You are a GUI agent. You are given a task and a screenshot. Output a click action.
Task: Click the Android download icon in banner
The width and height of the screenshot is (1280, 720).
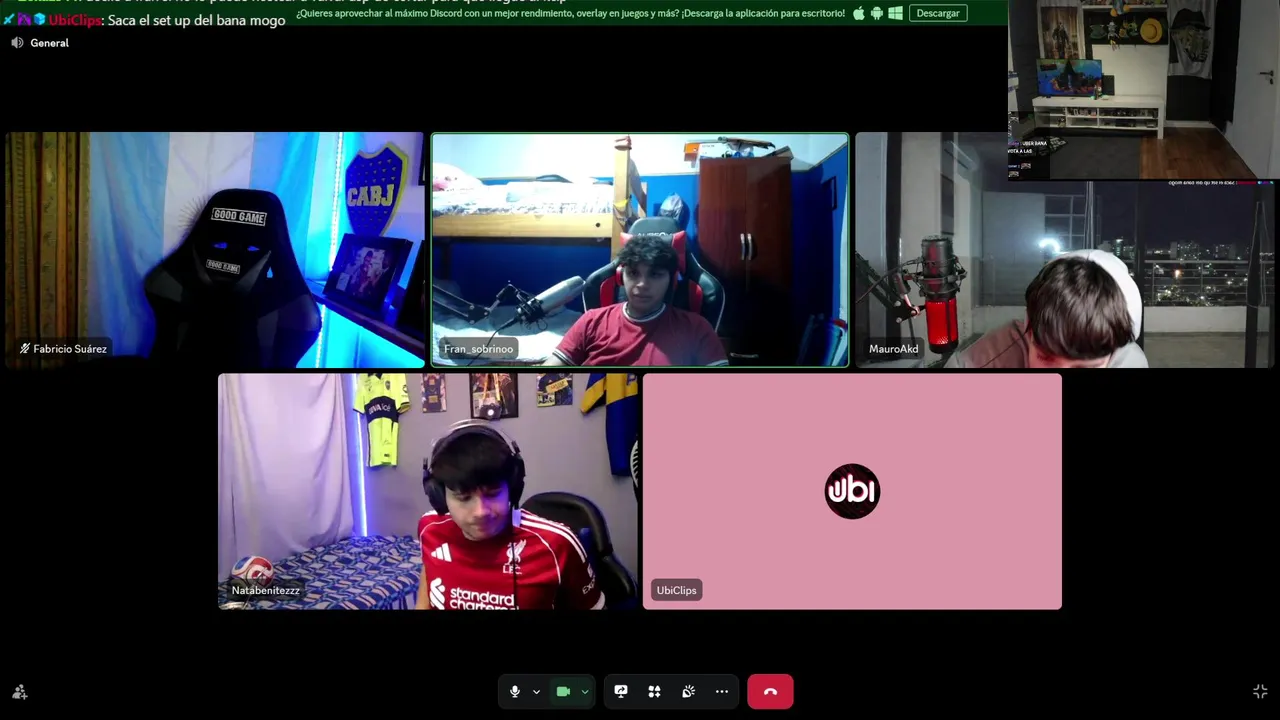[x=877, y=13]
